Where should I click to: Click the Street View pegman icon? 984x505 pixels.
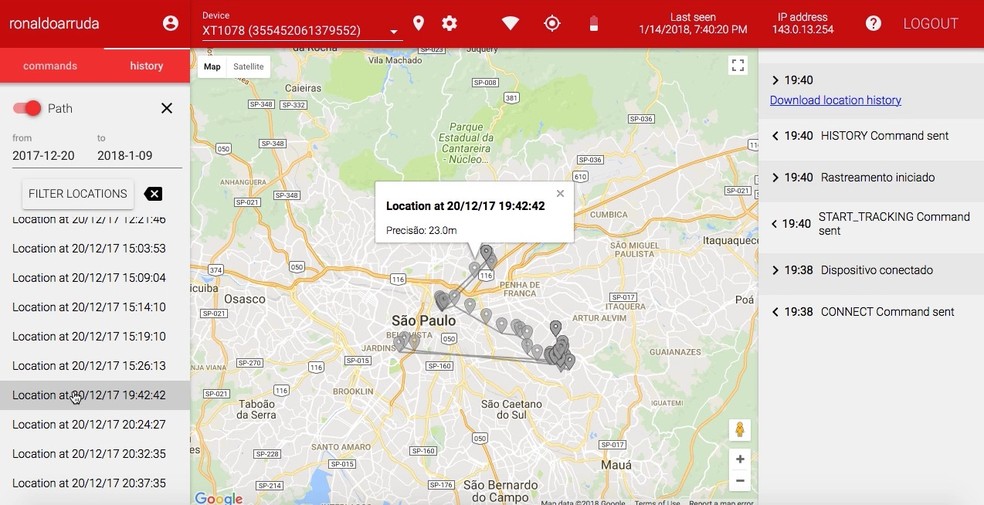740,430
